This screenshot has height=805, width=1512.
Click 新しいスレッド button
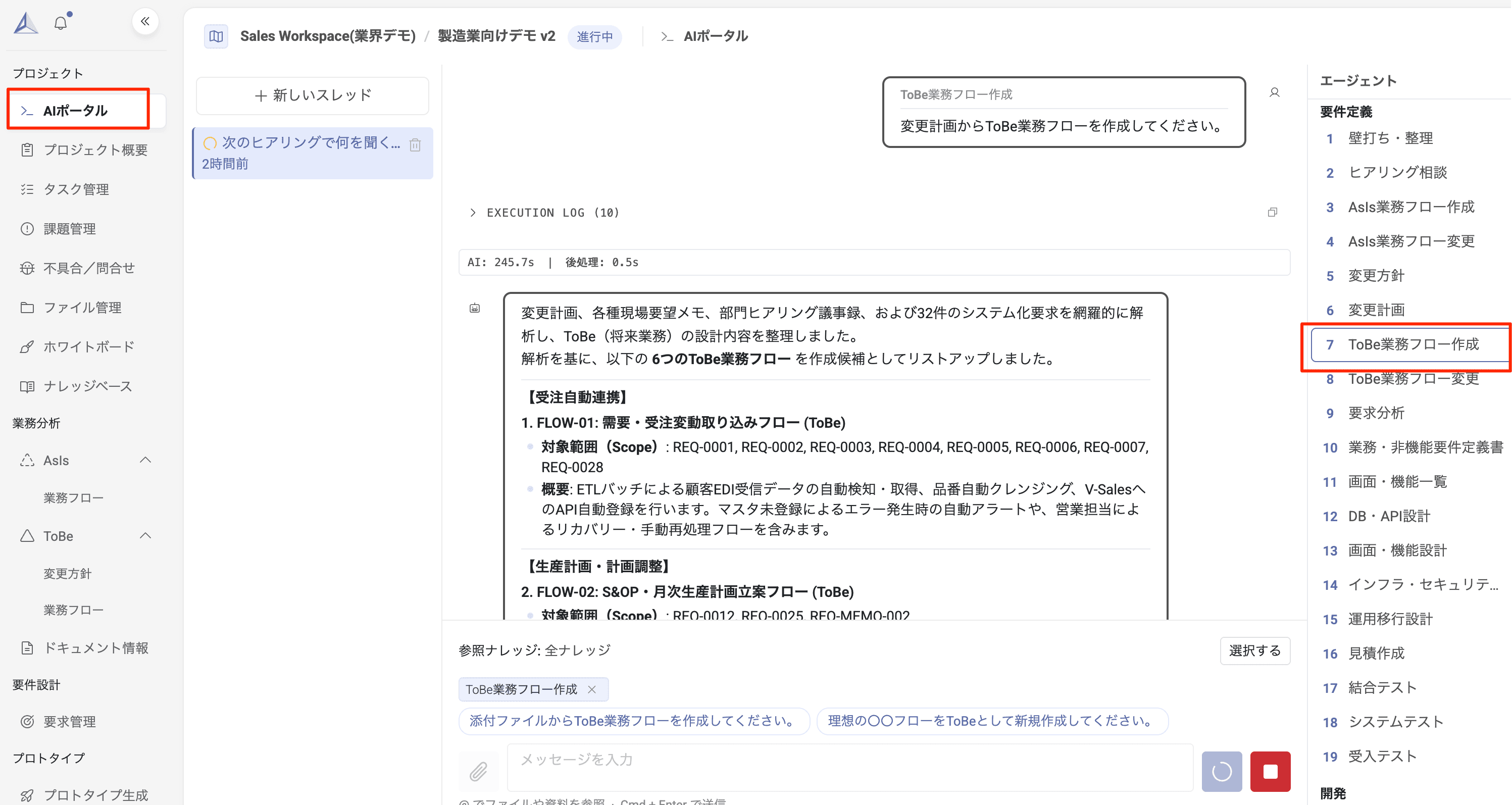[312, 95]
